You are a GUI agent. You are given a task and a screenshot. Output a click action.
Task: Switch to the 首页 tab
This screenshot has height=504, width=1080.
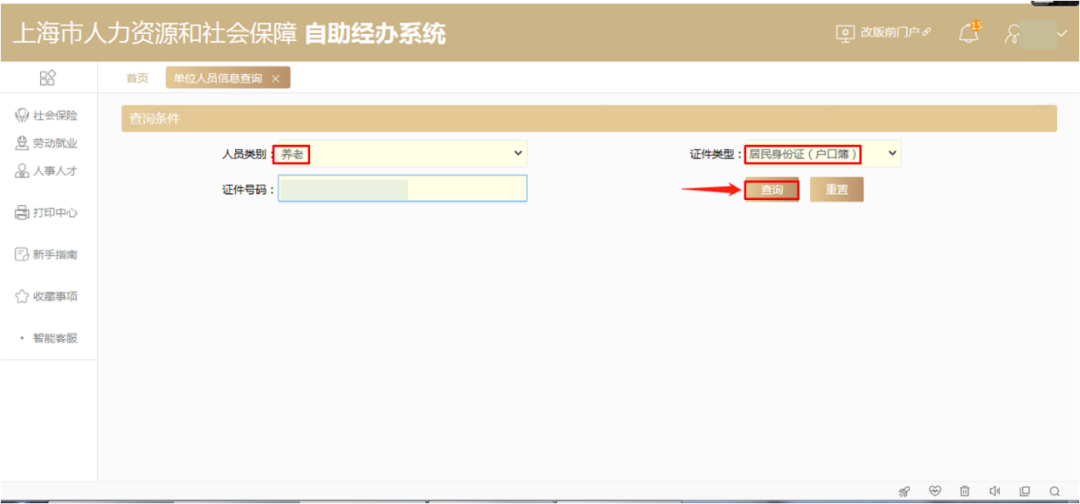137,78
